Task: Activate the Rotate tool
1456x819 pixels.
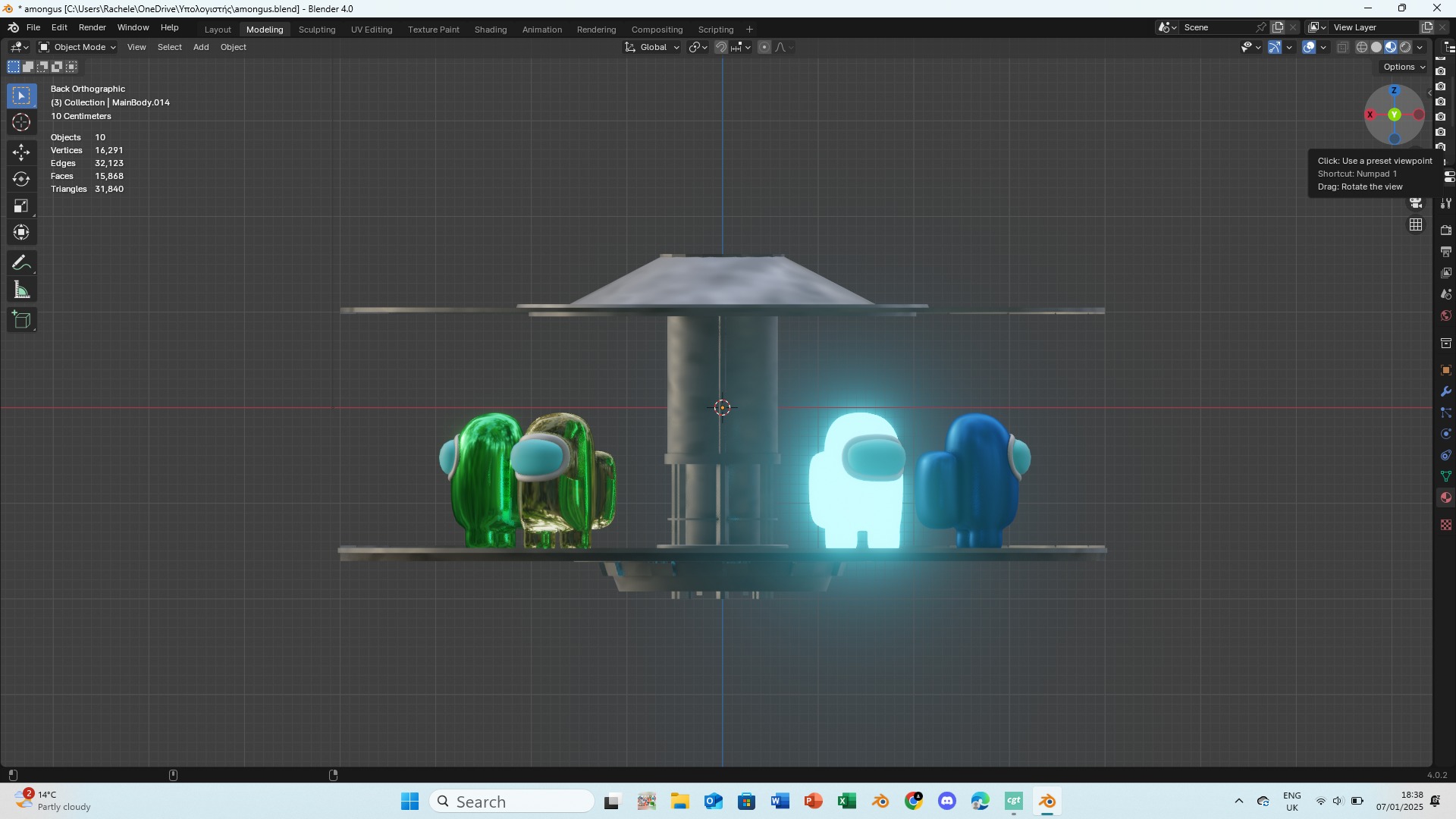Action: (21, 179)
